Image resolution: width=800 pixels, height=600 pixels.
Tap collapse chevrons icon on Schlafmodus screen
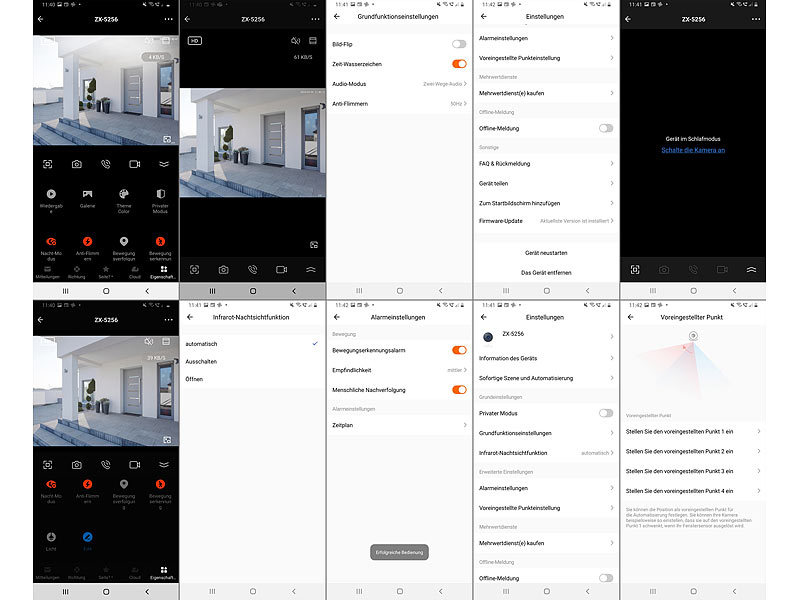(x=751, y=269)
